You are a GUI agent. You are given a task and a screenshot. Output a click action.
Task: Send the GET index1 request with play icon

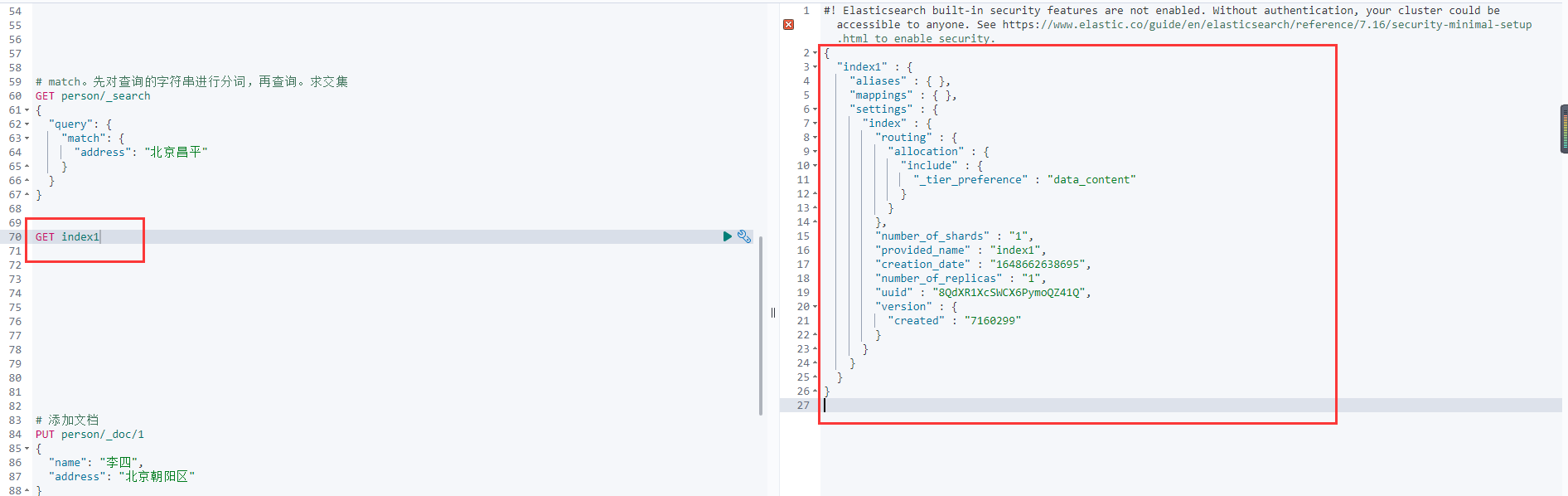point(728,236)
